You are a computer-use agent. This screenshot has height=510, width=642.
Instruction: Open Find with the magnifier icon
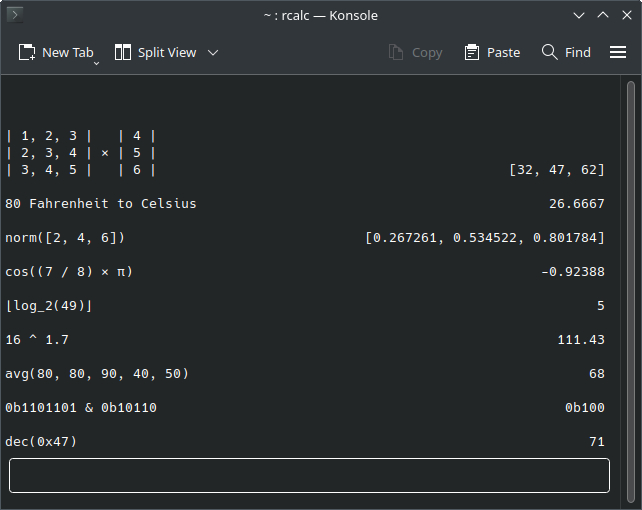point(549,52)
